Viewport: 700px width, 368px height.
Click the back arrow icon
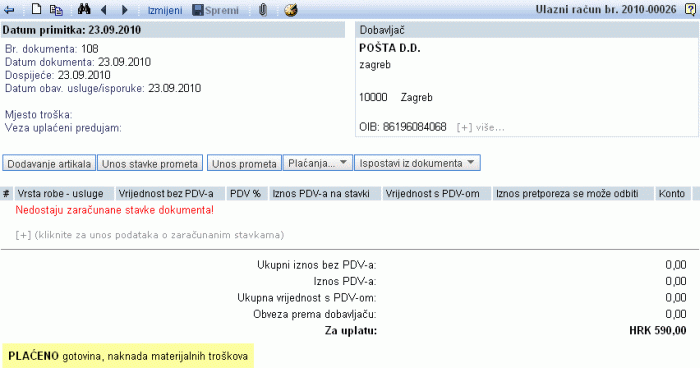(x=9, y=10)
